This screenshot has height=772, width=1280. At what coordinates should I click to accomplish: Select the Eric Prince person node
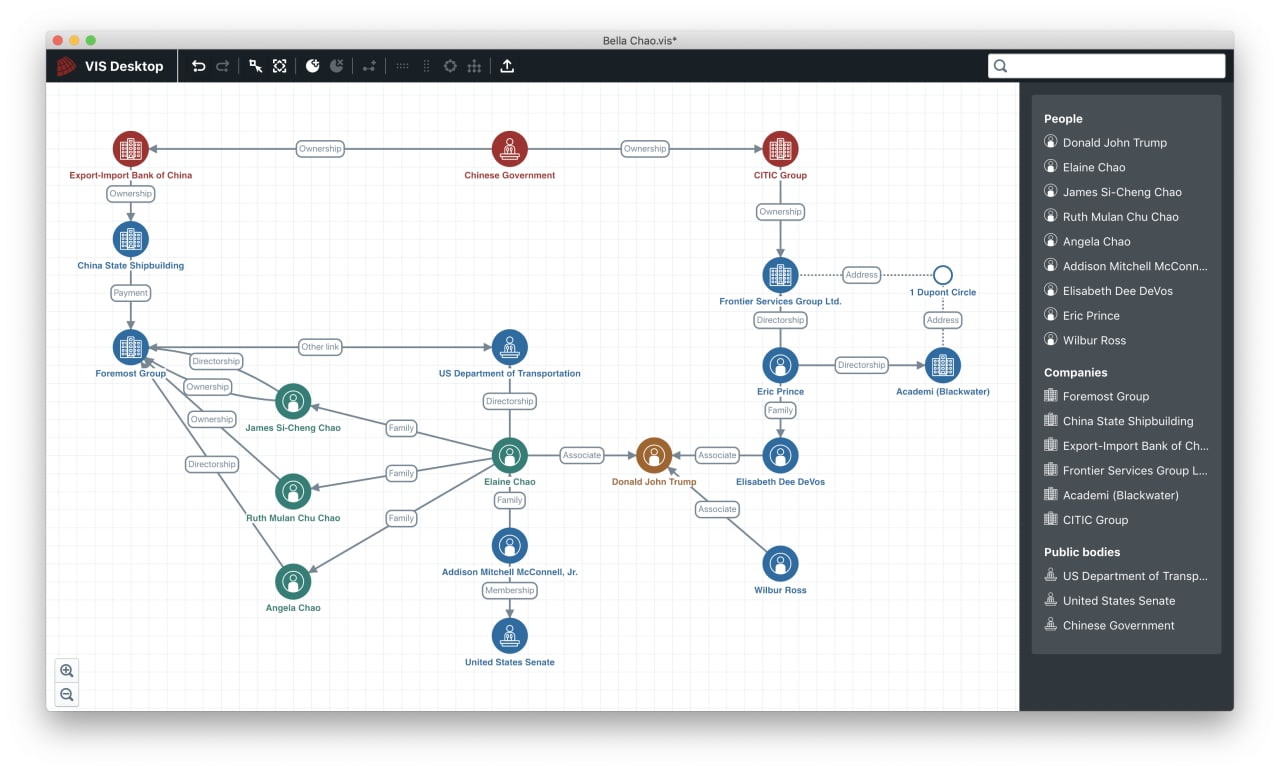(x=780, y=365)
